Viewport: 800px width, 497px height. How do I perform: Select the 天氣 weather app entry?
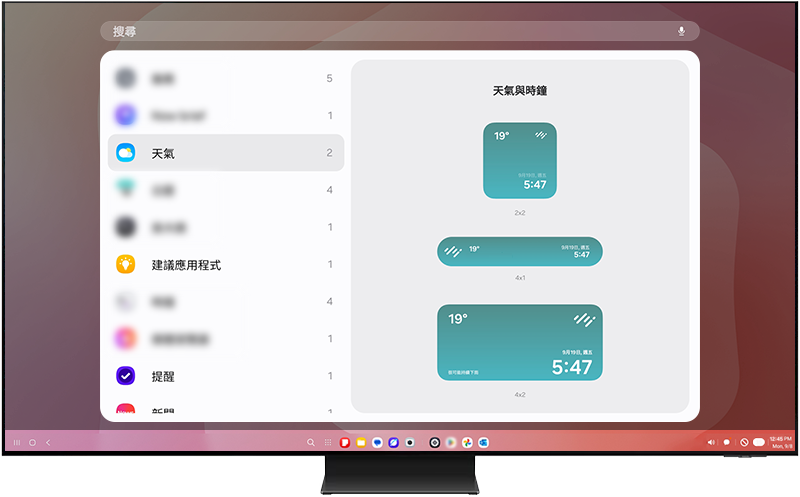[225, 153]
